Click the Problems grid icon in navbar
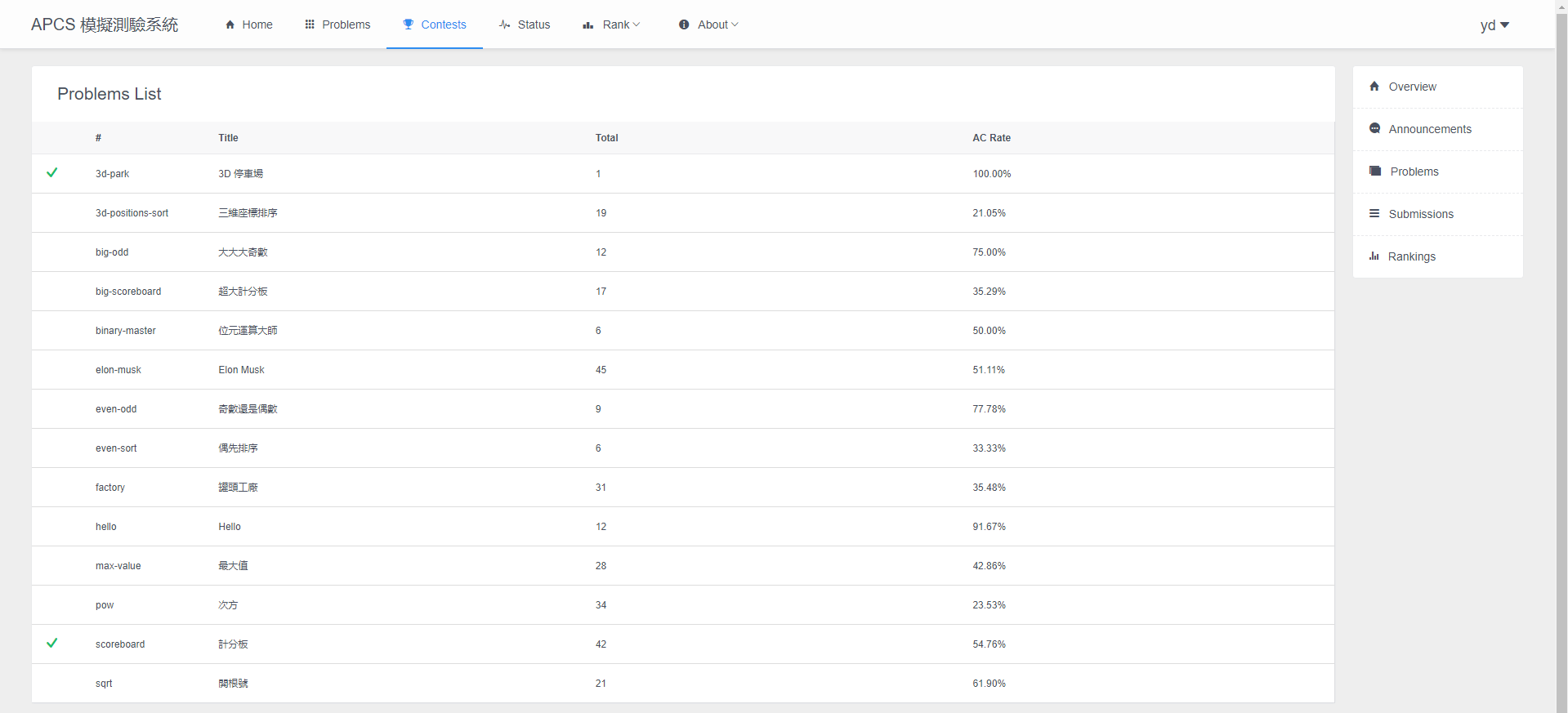1568x713 pixels. click(310, 25)
